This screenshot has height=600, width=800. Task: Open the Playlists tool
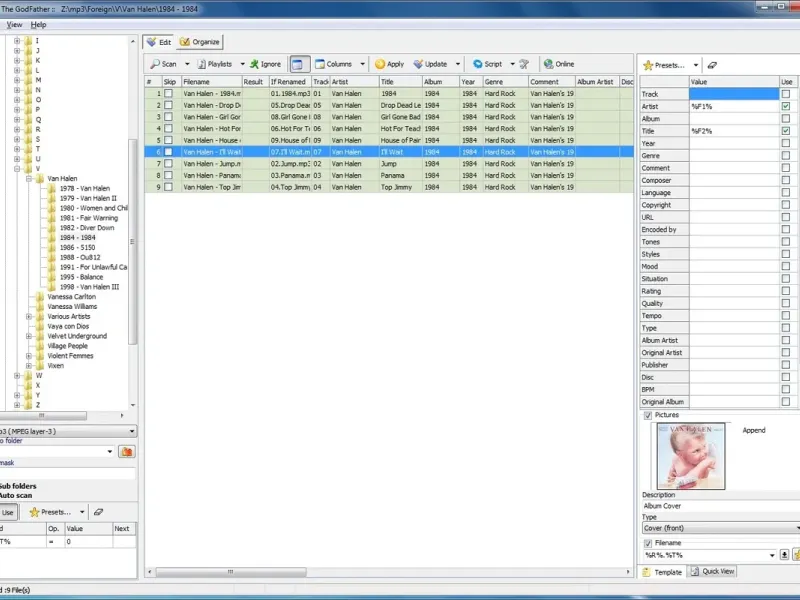tap(215, 64)
